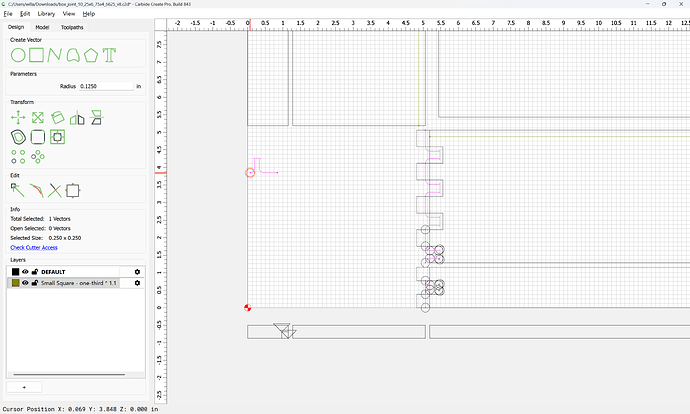Image resolution: width=690 pixels, height=414 pixels.
Task: Activate the Move transform tool
Action: click(18, 117)
